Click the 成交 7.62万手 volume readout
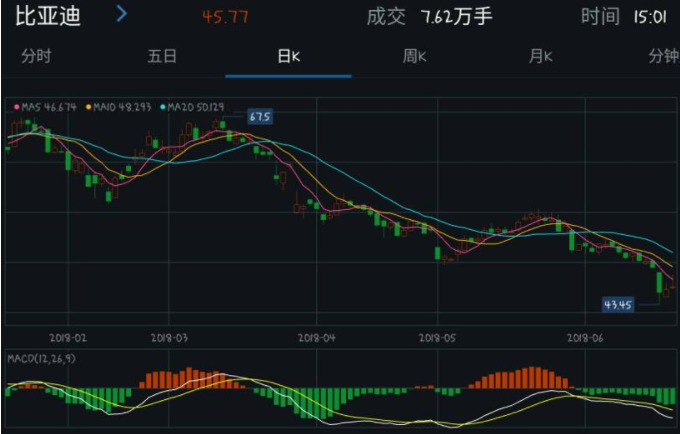Screen dimensions: 680x434 coord(430,17)
